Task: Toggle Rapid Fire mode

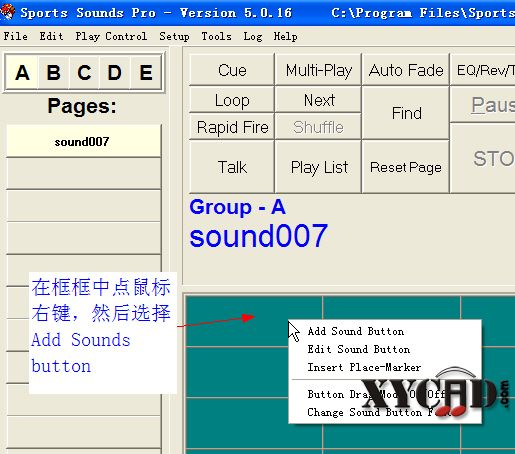Action: pos(232,127)
